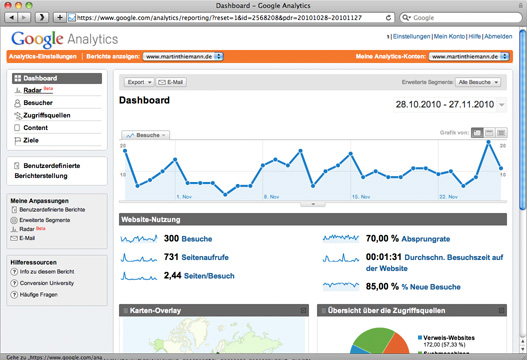
Task: Open the Besuche metric dropdown above the chart
Action: tap(146, 135)
